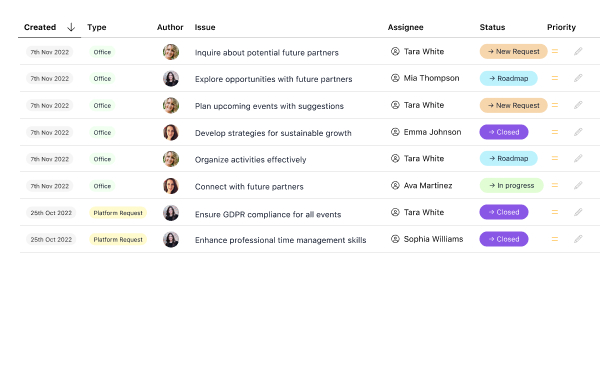Click assignee person icon beside Mia Thompson
Screen dimensions: 600x378
(395, 78)
